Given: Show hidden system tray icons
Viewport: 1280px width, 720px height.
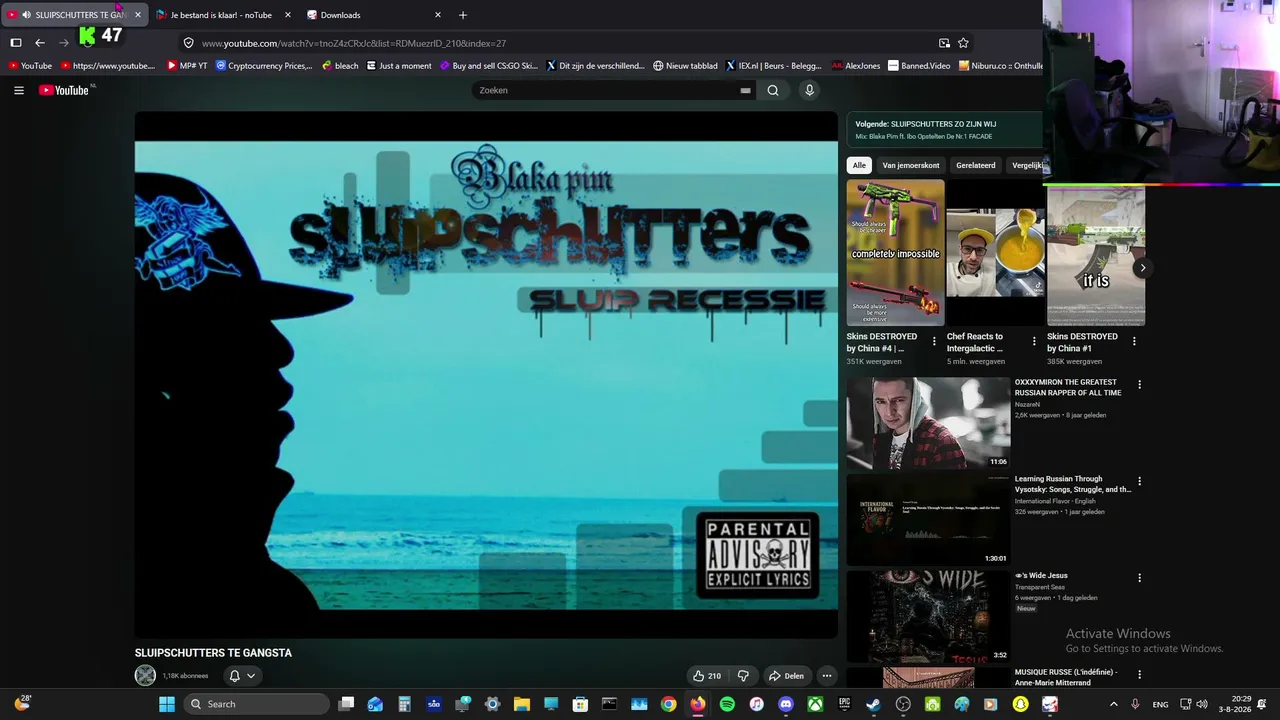Looking at the screenshot, I should click(x=1113, y=704).
